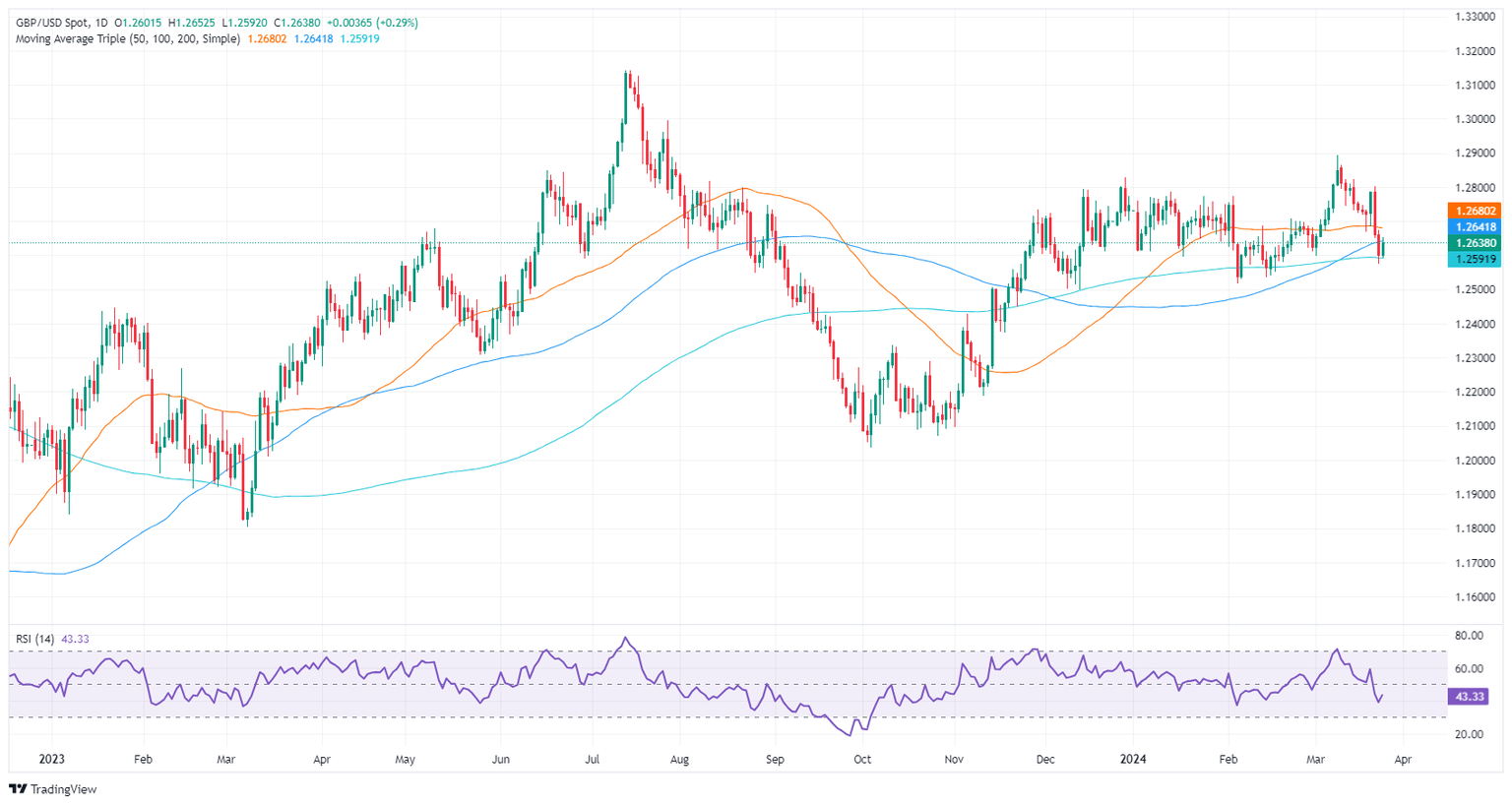The image size is (1512, 805).
Task: Select the Oct label on date axis
Action: click(862, 760)
